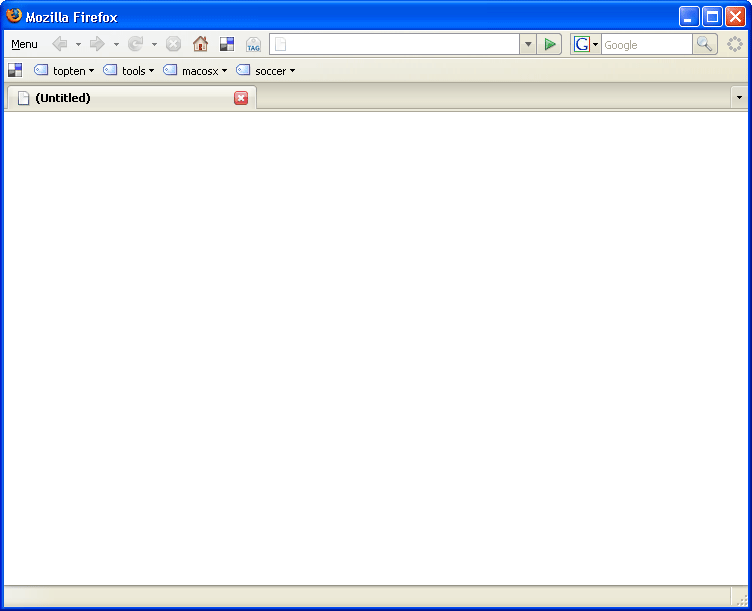752x611 pixels.
Task: Open the macosx tag folder
Action: click(195, 71)
